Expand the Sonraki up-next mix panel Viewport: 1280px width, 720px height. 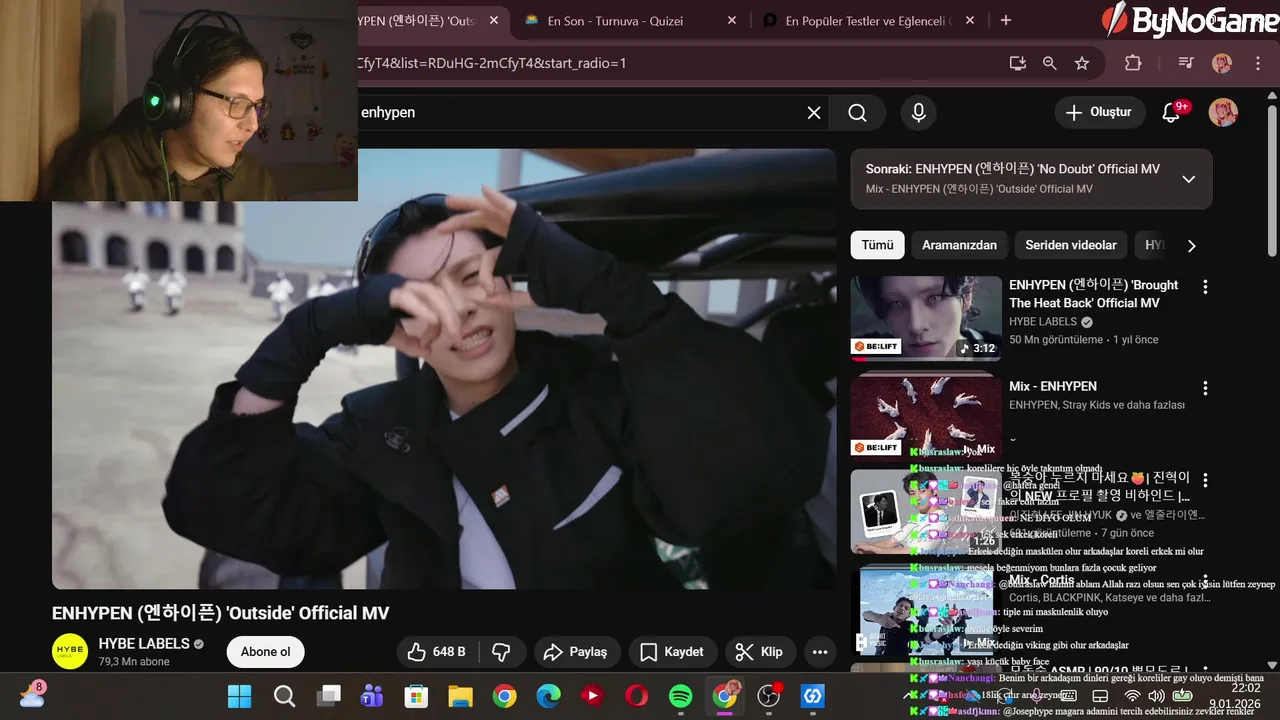(x=1188, y=179)
